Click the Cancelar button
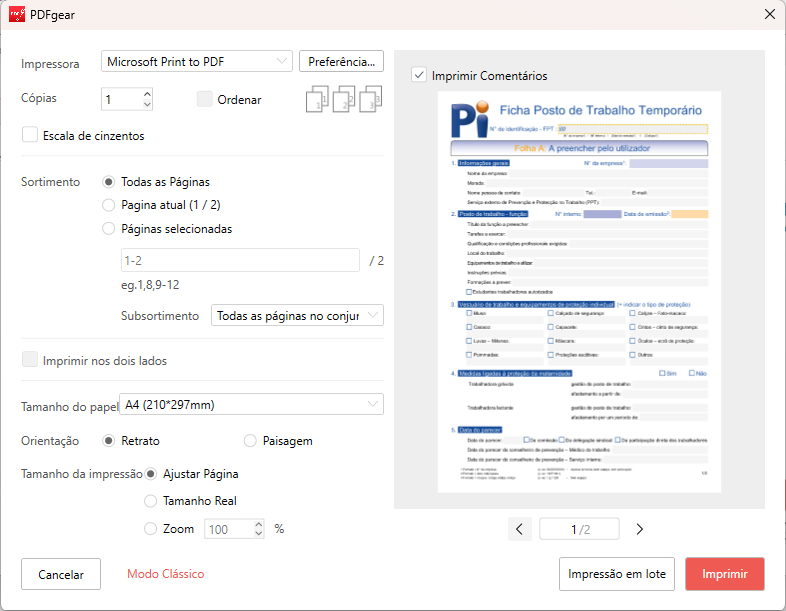The image size is (786, 611). point(61,574)
